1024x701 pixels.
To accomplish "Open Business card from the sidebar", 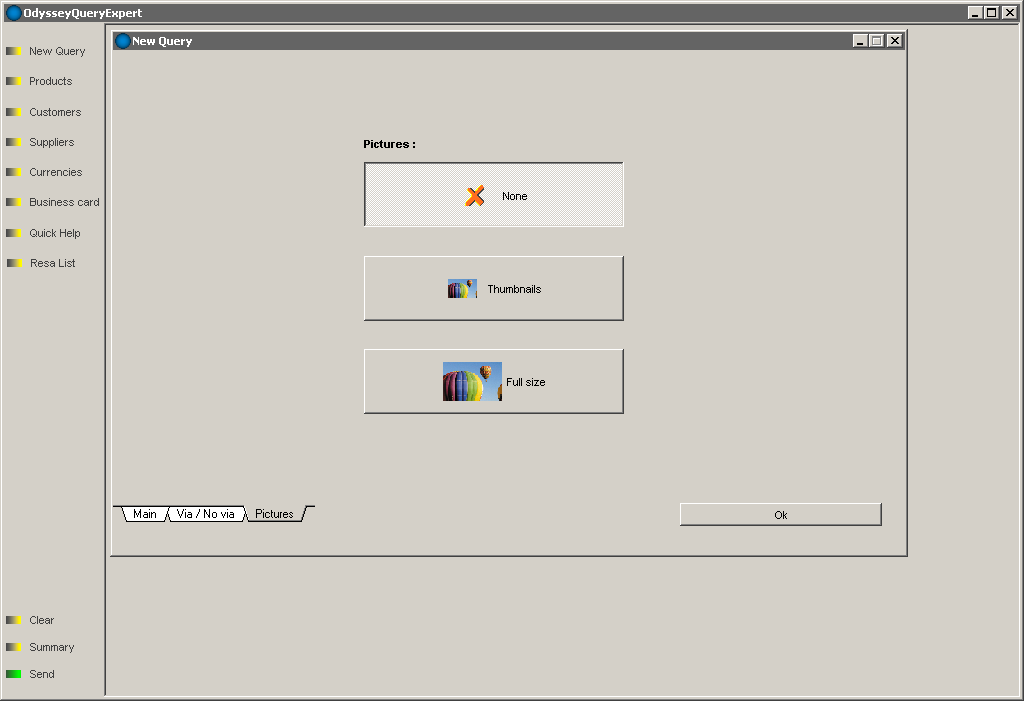I will point(64,202).
